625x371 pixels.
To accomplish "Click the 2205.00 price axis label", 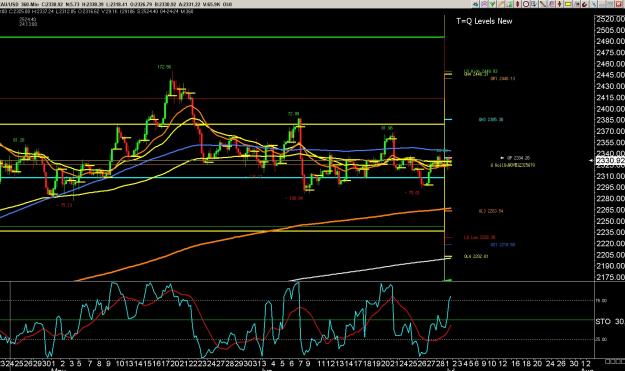I will coord(610,255).
